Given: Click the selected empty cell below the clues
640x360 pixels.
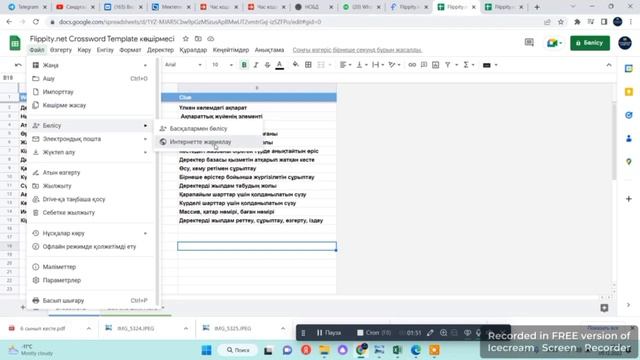Looking at the screenshot, I should pyautogui.click(x=257, y=246).
